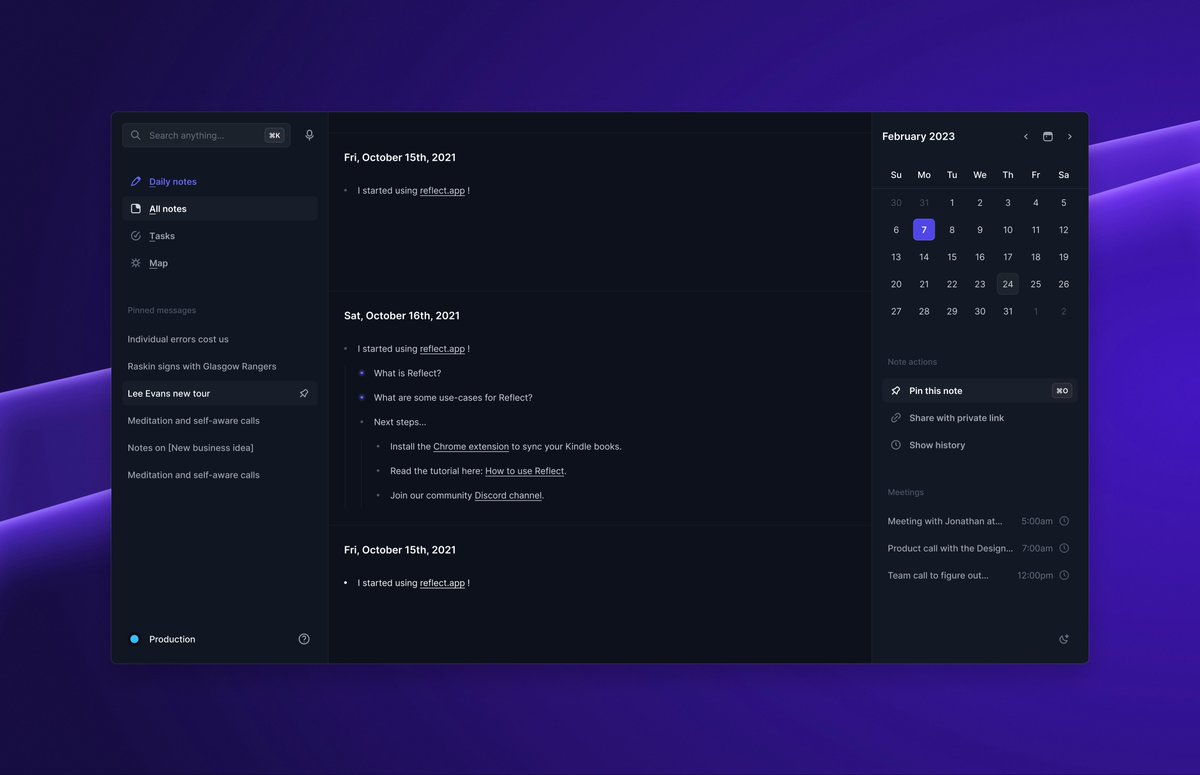Open Discord channel link
This screenshot has height=775, width=1200.
point(508,495)
